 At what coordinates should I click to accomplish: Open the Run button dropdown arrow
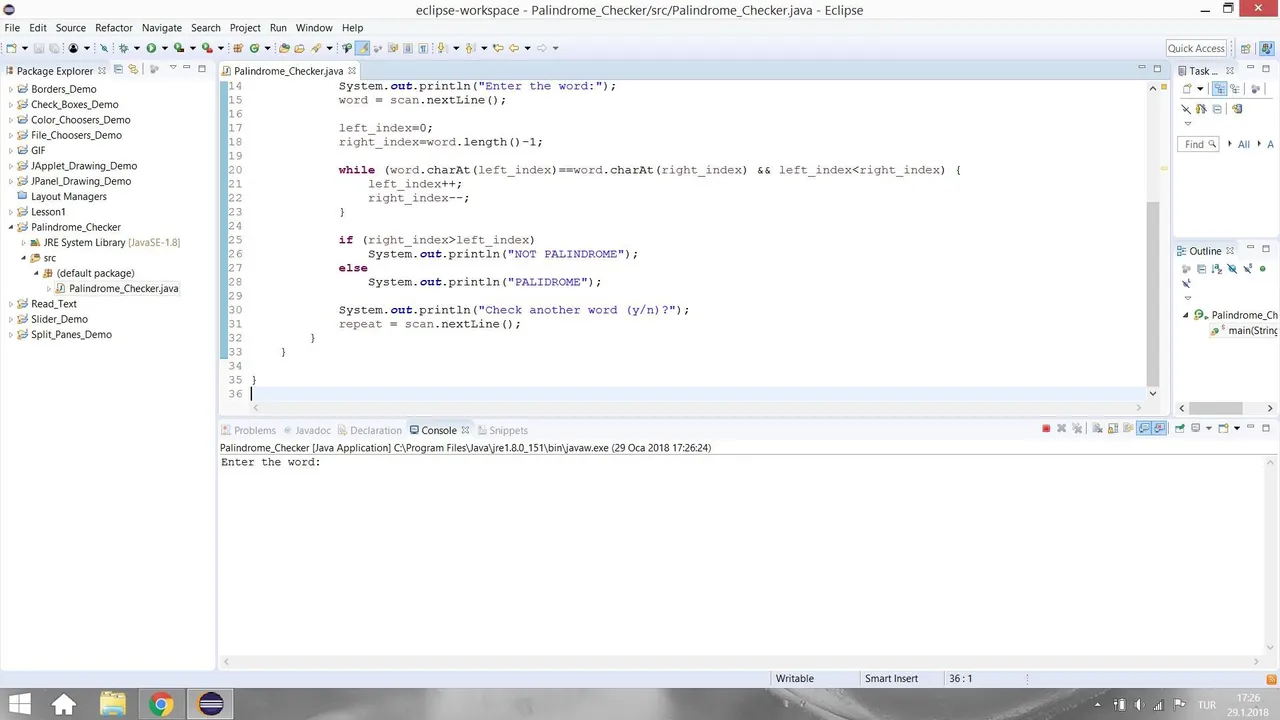click(x=164, y=48)
